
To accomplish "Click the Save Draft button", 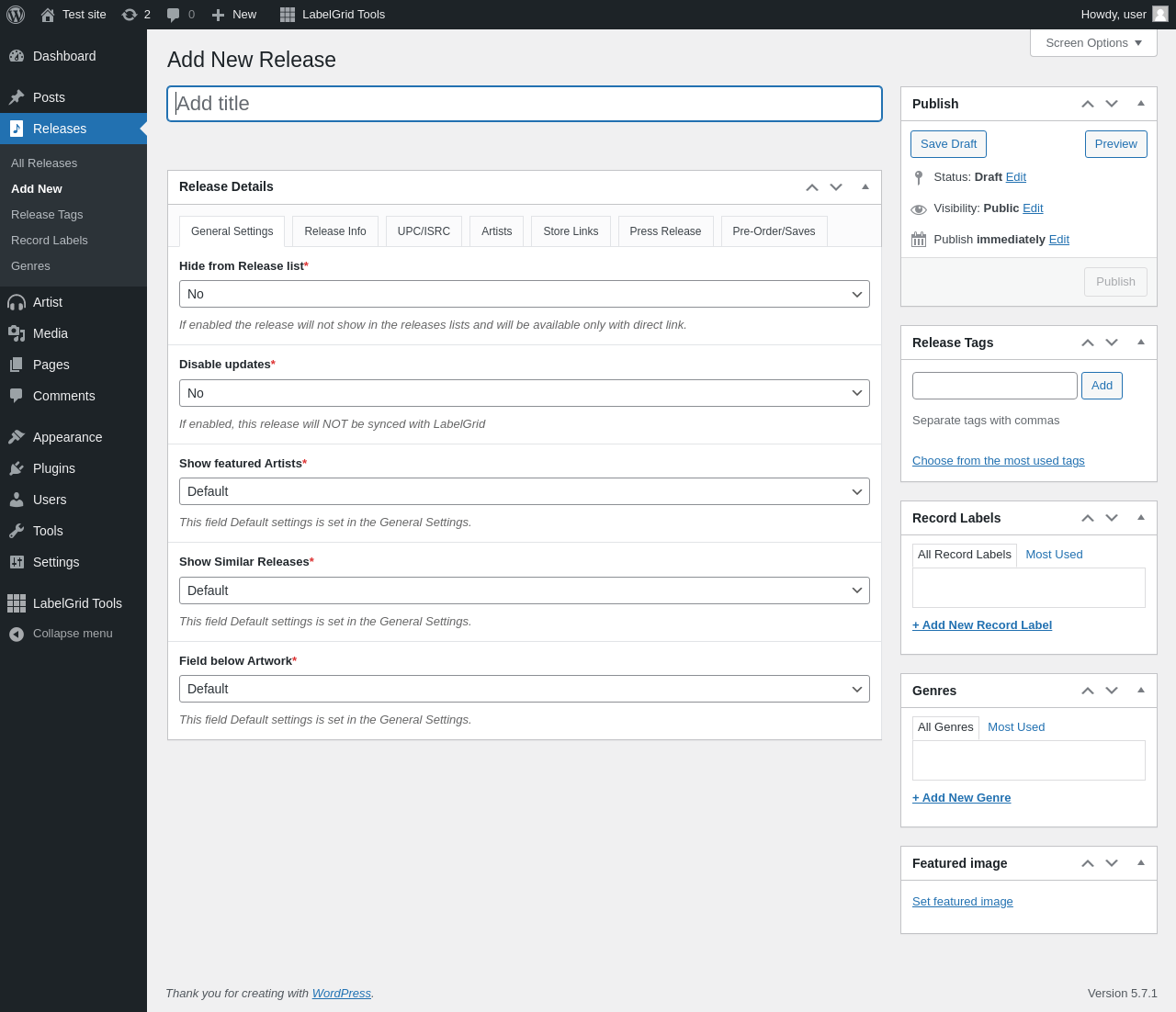I will [x=948, y=144].
